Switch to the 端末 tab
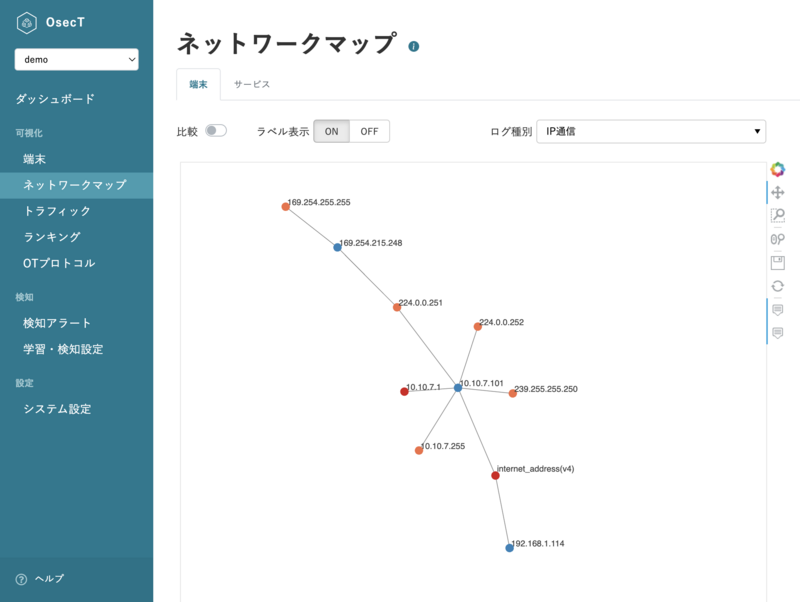 pos(198,85)
